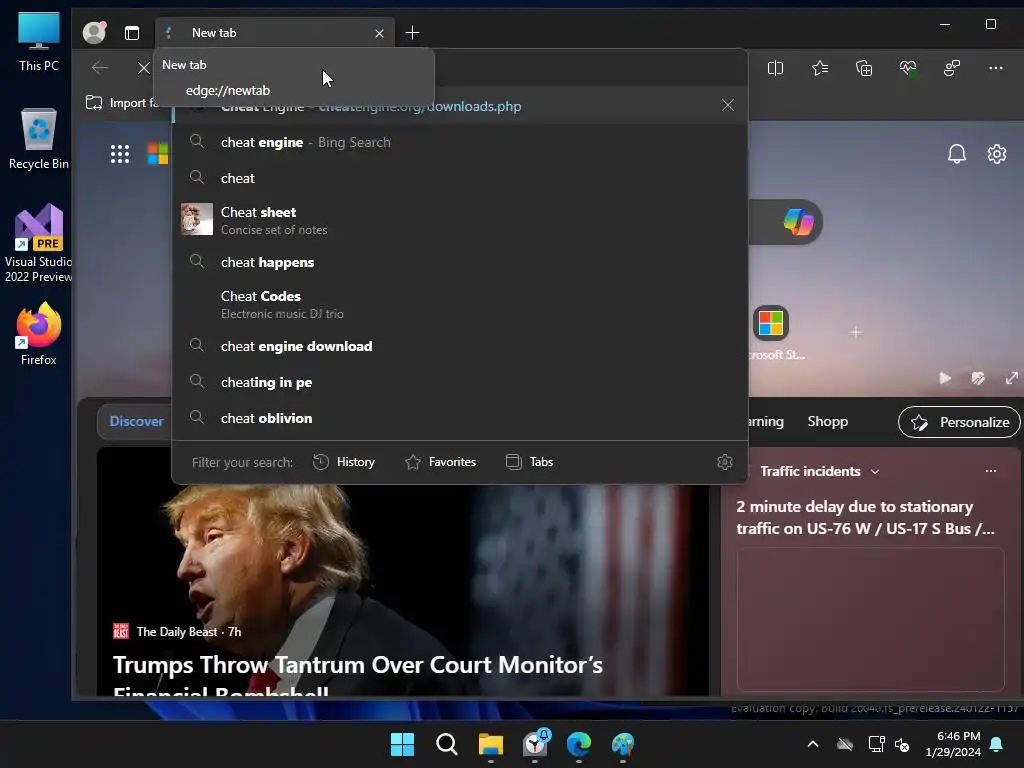Open File Explorer from the taskbar
The image size is (1024, 768).
[490, 744]
